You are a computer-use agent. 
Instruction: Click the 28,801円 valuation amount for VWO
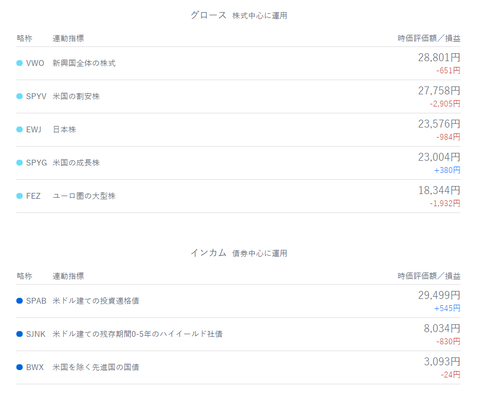tap(439, 58)
